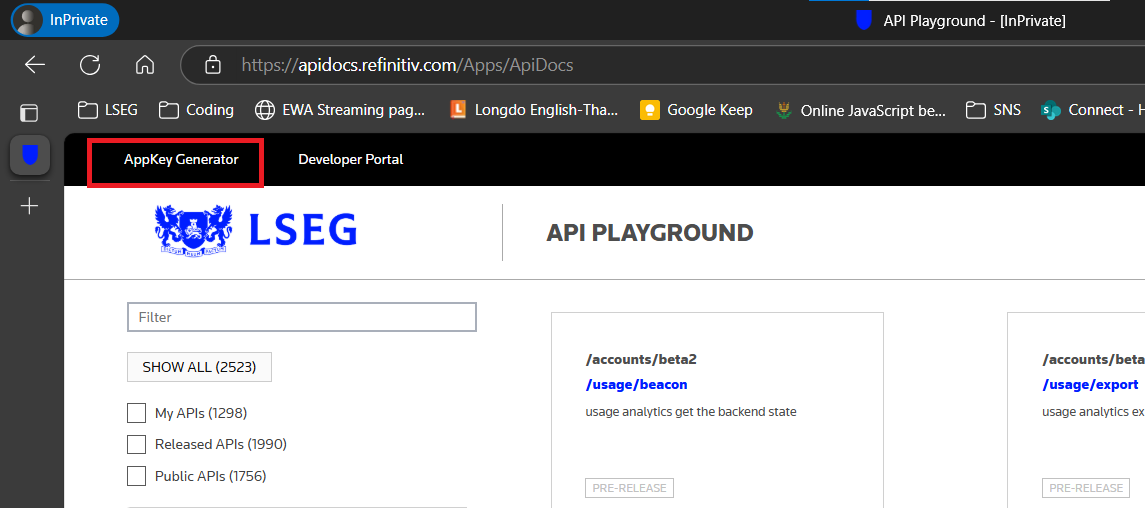Open the Coding bookmarks folder
Image resolution: width=1145 pixels, height=508 pixels.
pos(196,110)
